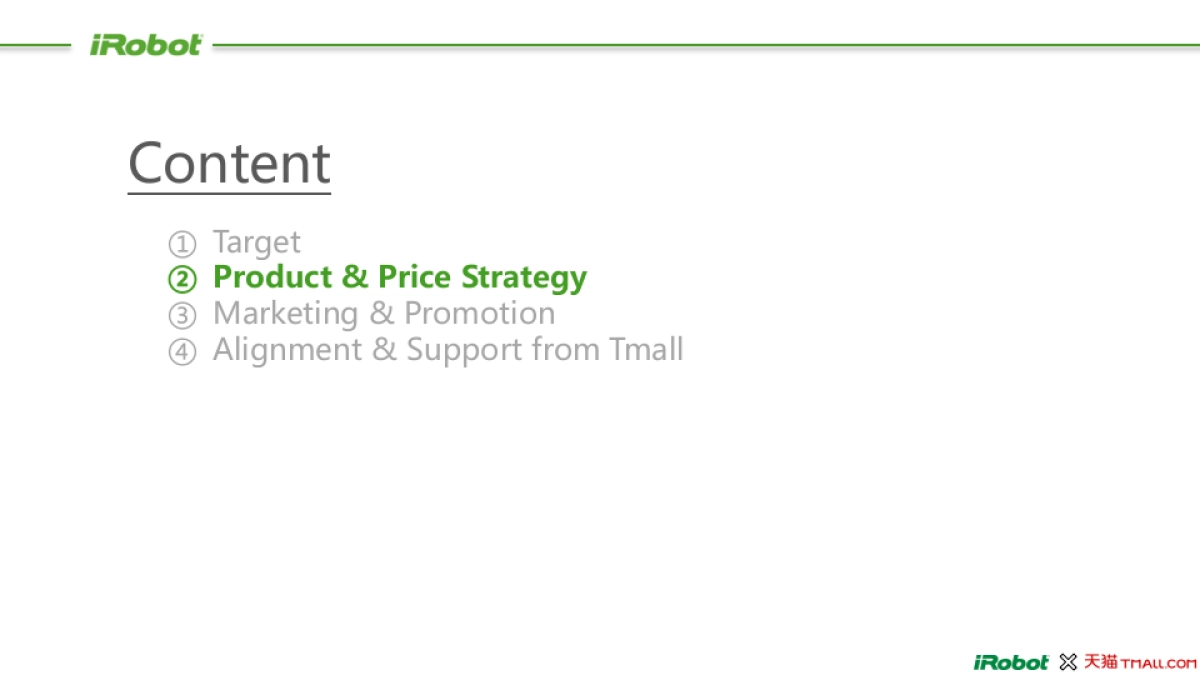This screenshot has height=675, width=1200.
Task: Click the green circled number two bullet
Action: pos(181,279)
